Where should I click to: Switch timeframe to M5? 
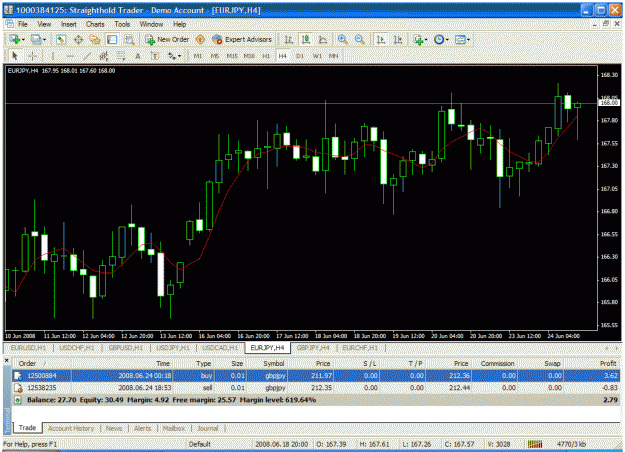pyautogui.click(x=215, y=56)
